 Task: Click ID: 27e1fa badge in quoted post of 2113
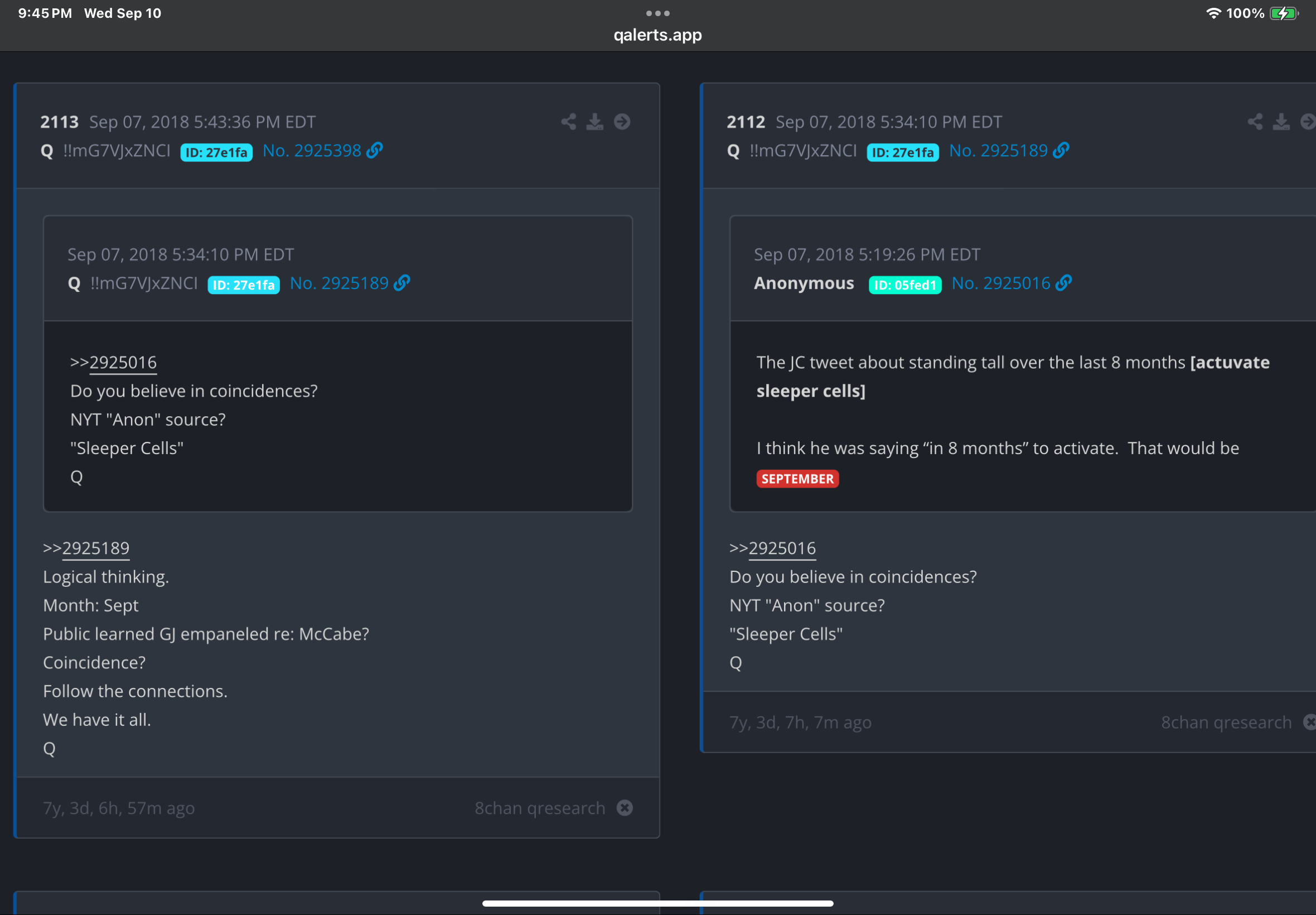pos(244,285)
